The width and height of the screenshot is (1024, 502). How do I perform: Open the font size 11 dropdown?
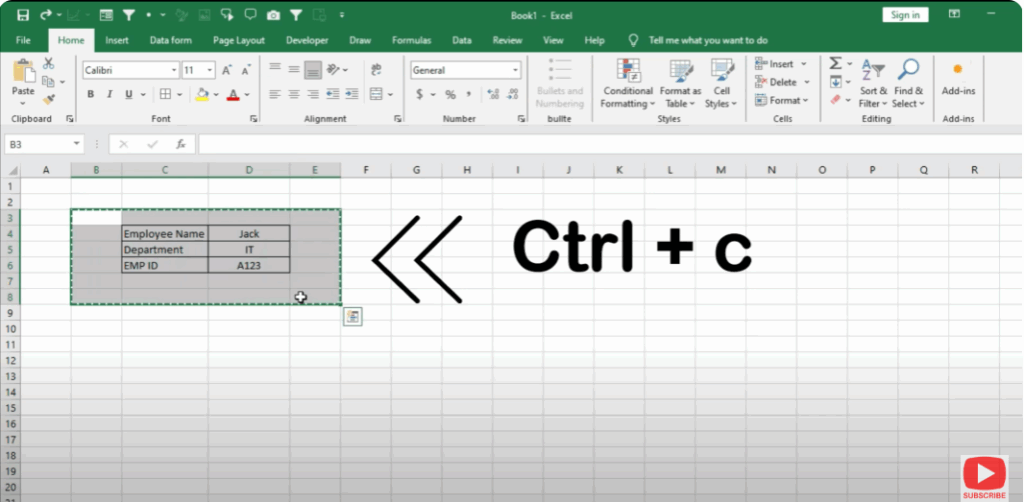point(210,71)
